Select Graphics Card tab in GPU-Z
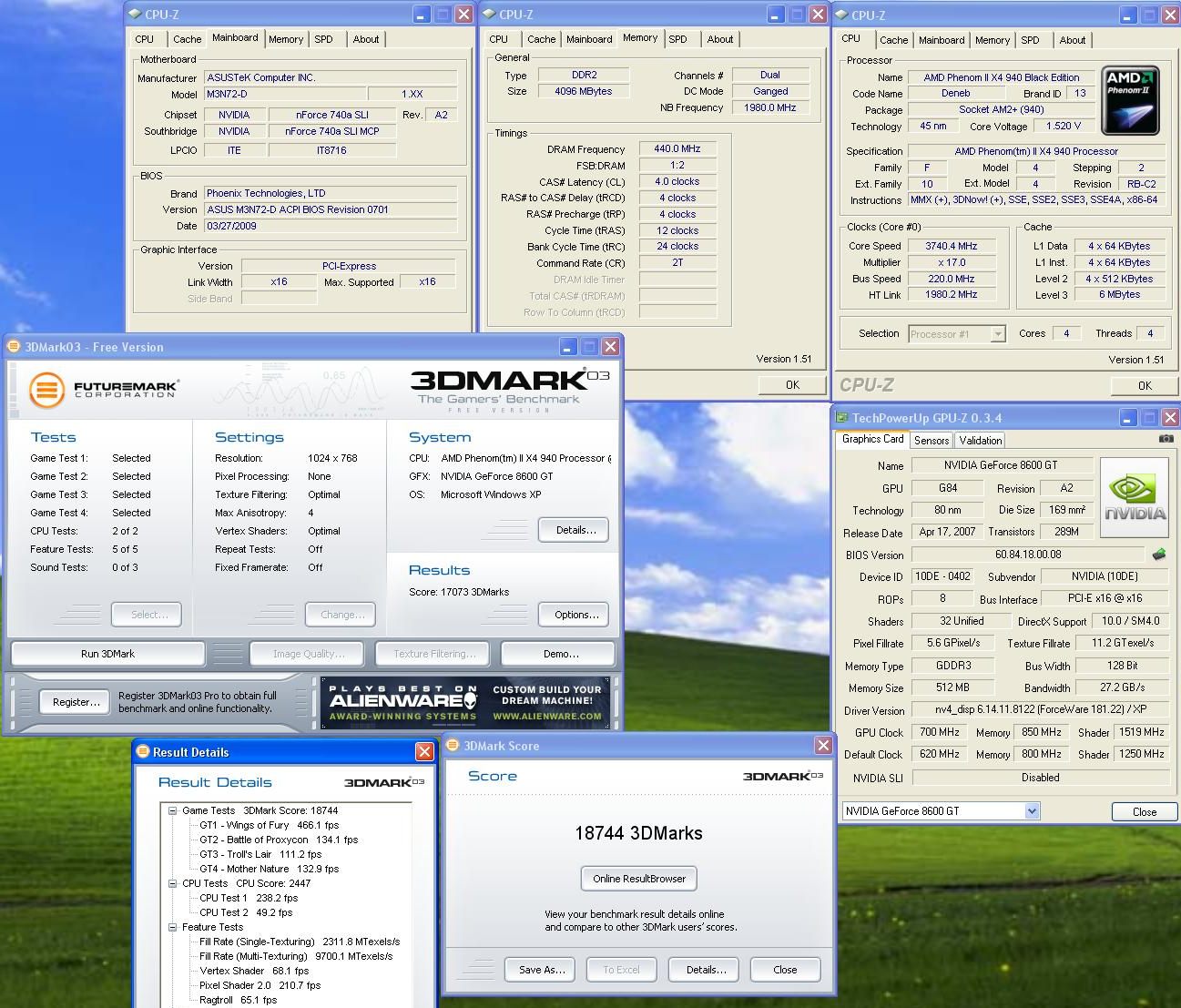The image size is (1181, 1008). coord(872,439)
